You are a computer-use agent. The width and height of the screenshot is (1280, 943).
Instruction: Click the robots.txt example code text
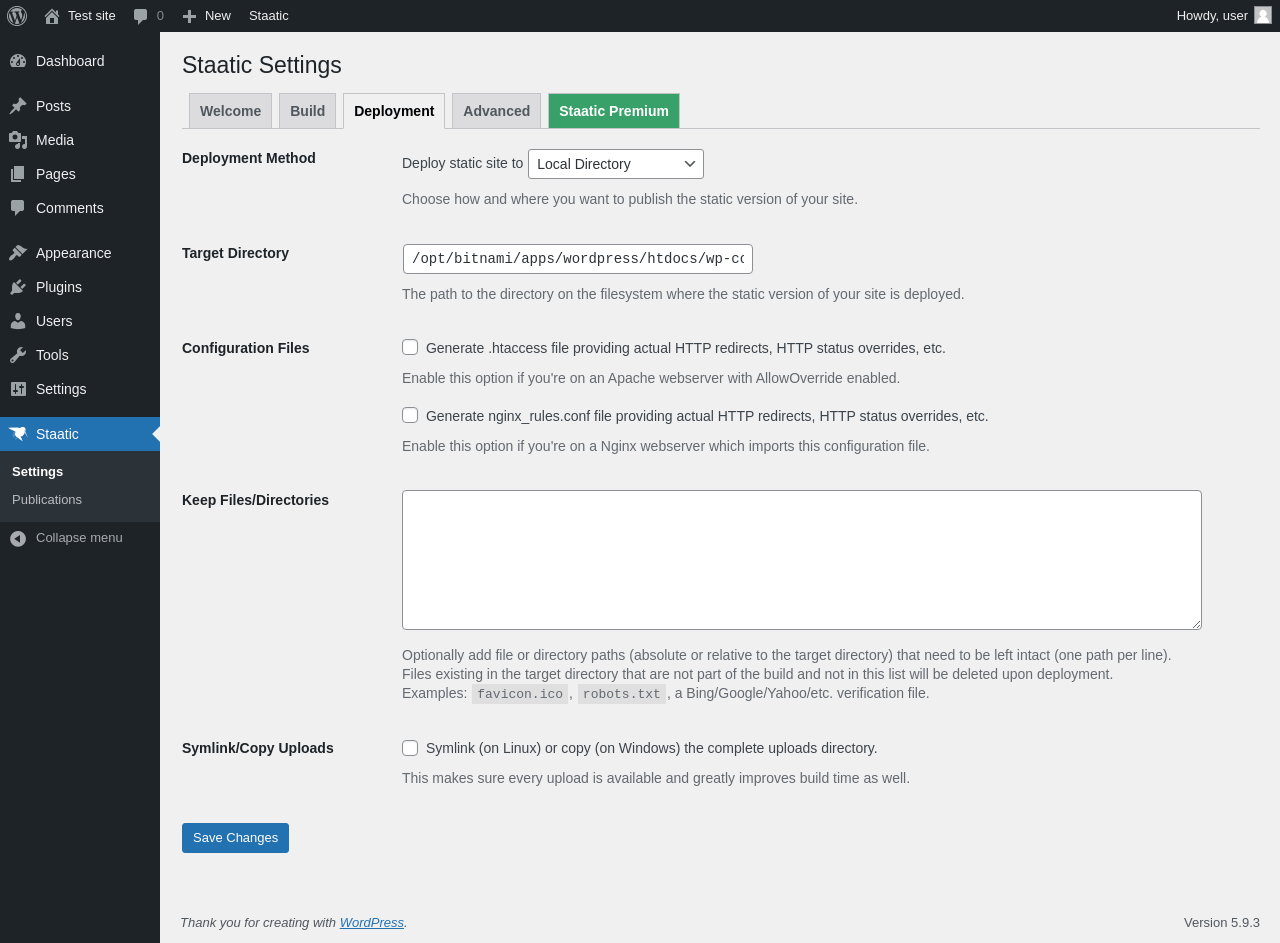622,694
